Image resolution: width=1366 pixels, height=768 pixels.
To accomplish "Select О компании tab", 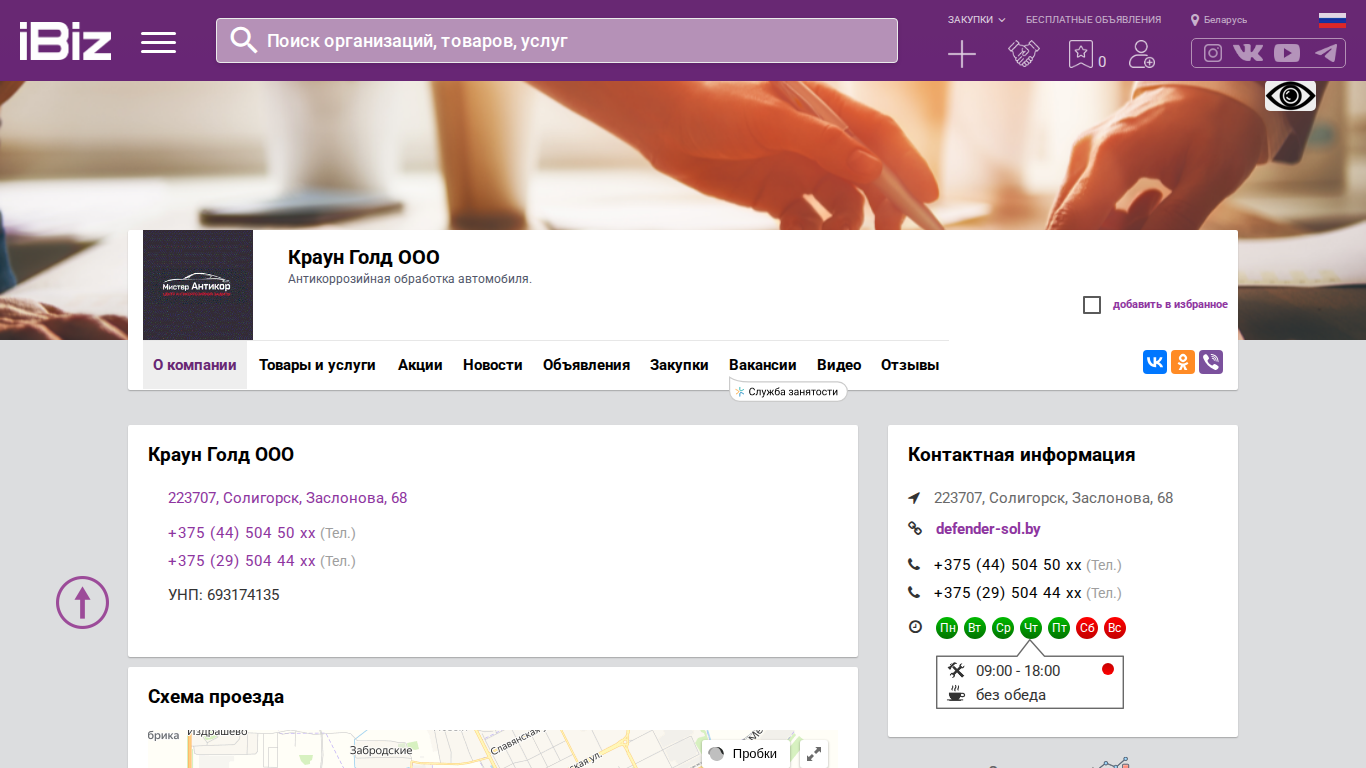I will point(195,365).
